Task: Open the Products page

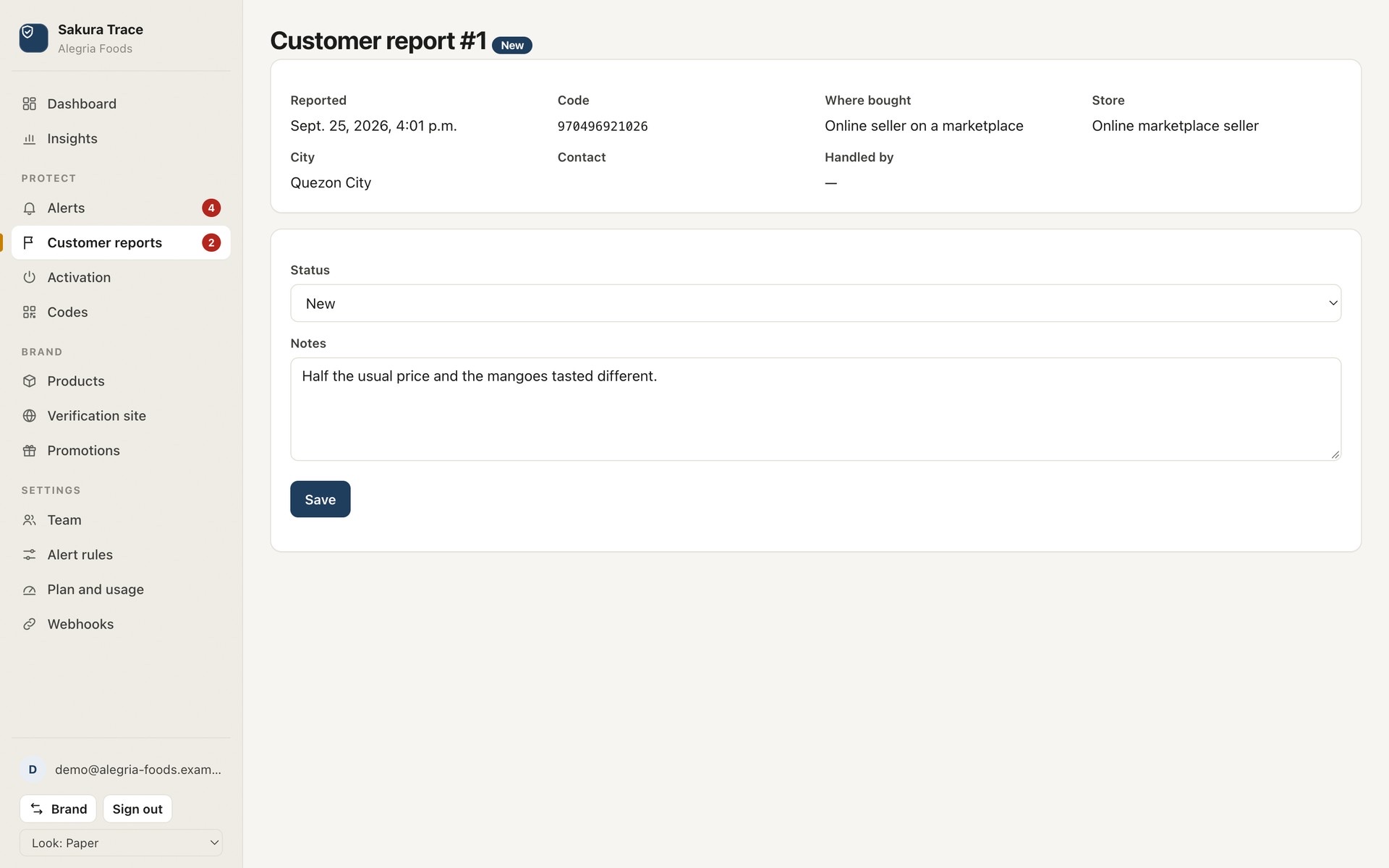Action: tap(121, 380)
